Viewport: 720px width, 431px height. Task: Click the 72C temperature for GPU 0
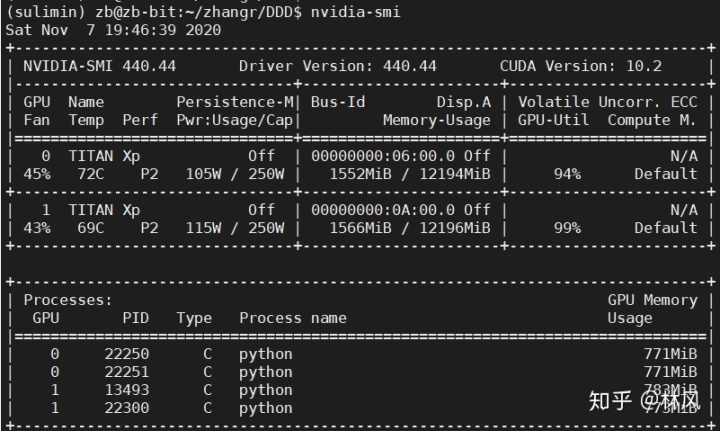[90, 174]
